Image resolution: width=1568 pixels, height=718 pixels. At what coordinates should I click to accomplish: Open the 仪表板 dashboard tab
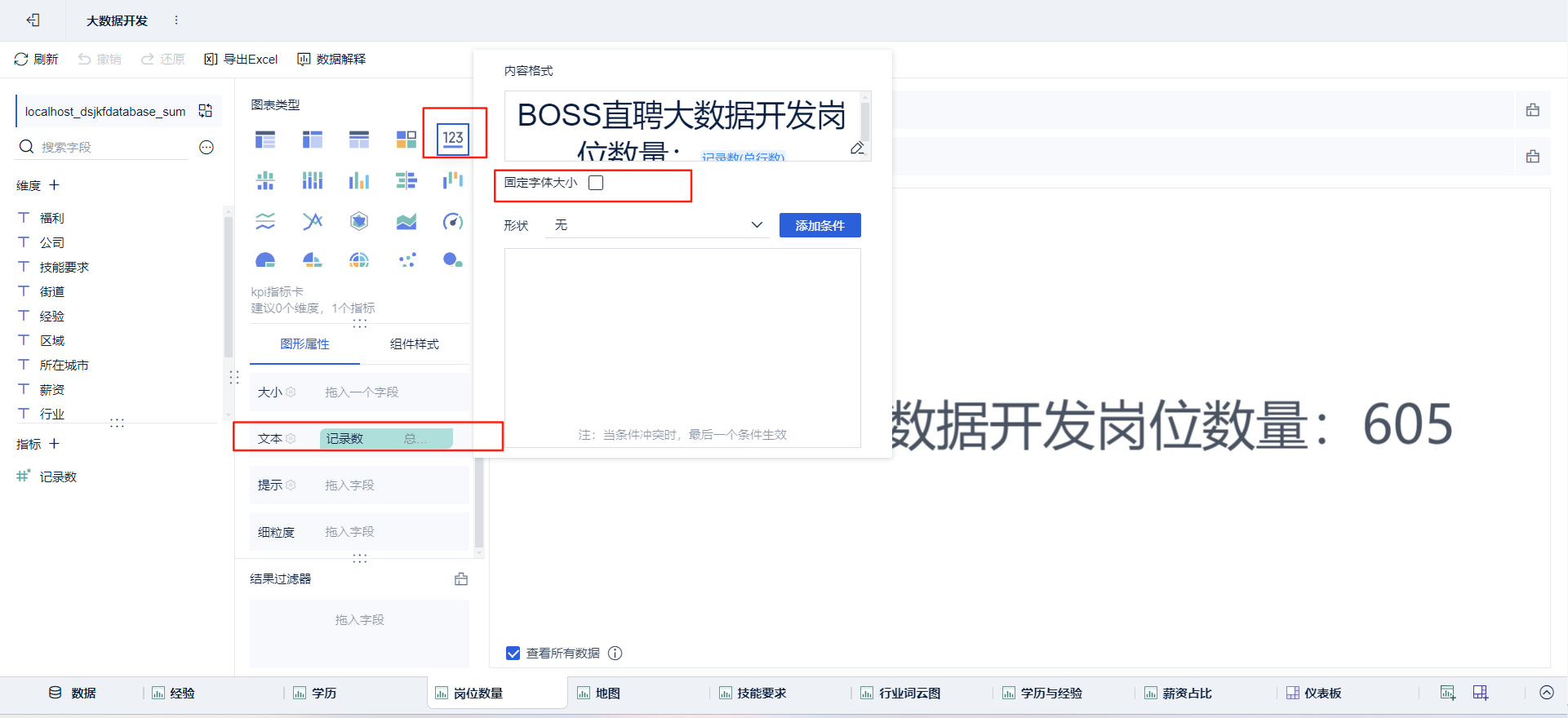pyautogui.click(x=1314, y=693)
